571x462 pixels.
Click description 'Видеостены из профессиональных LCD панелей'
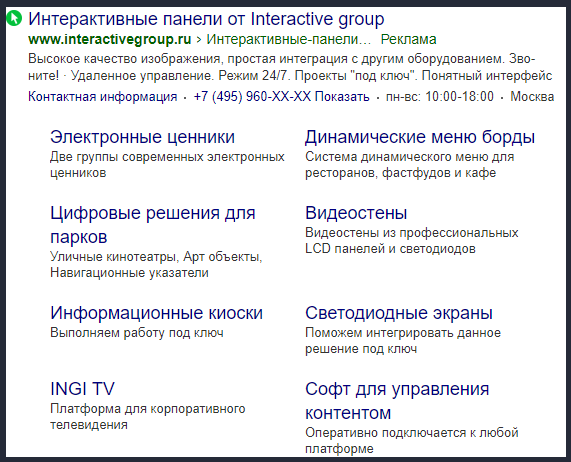411,241
